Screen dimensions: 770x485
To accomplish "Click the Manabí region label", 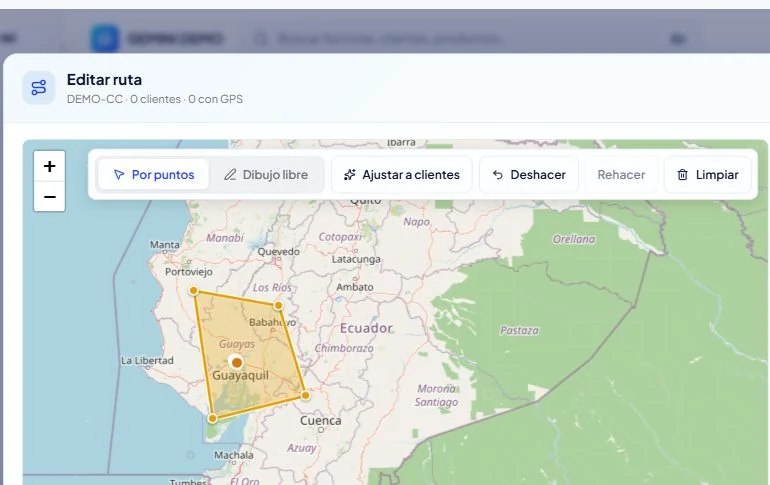I will click(225, 238).
